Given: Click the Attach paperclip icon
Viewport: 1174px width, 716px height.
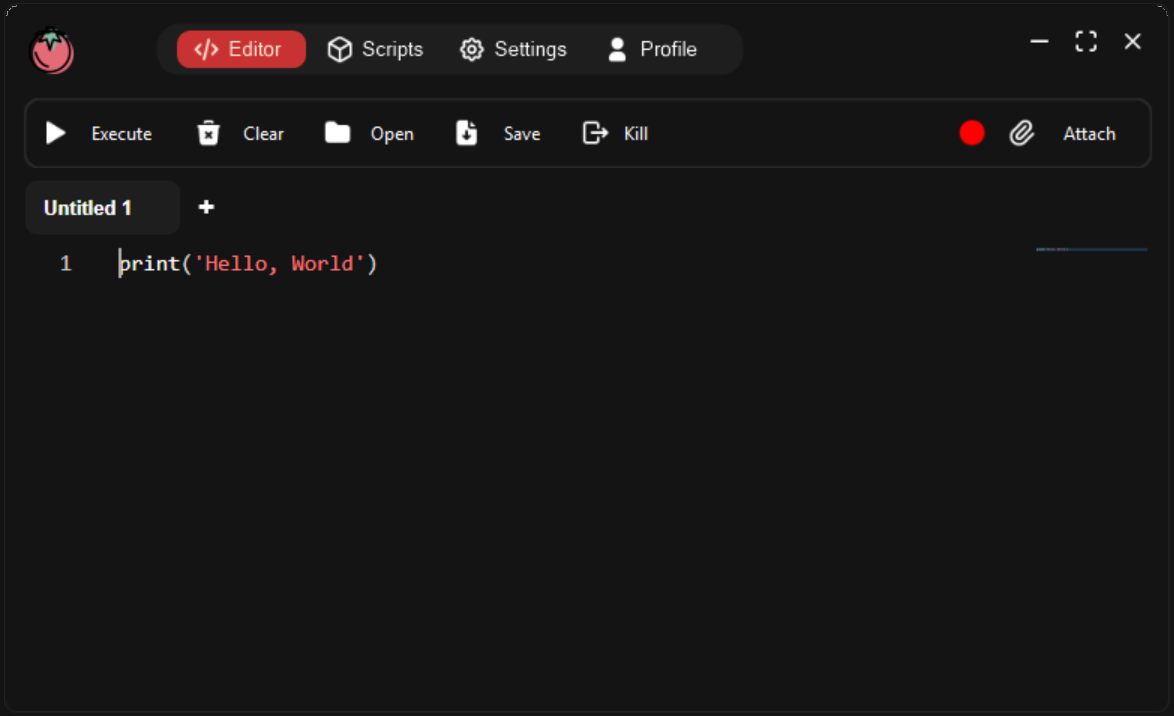Looking at the screenshot, I should click(1021, 133).
